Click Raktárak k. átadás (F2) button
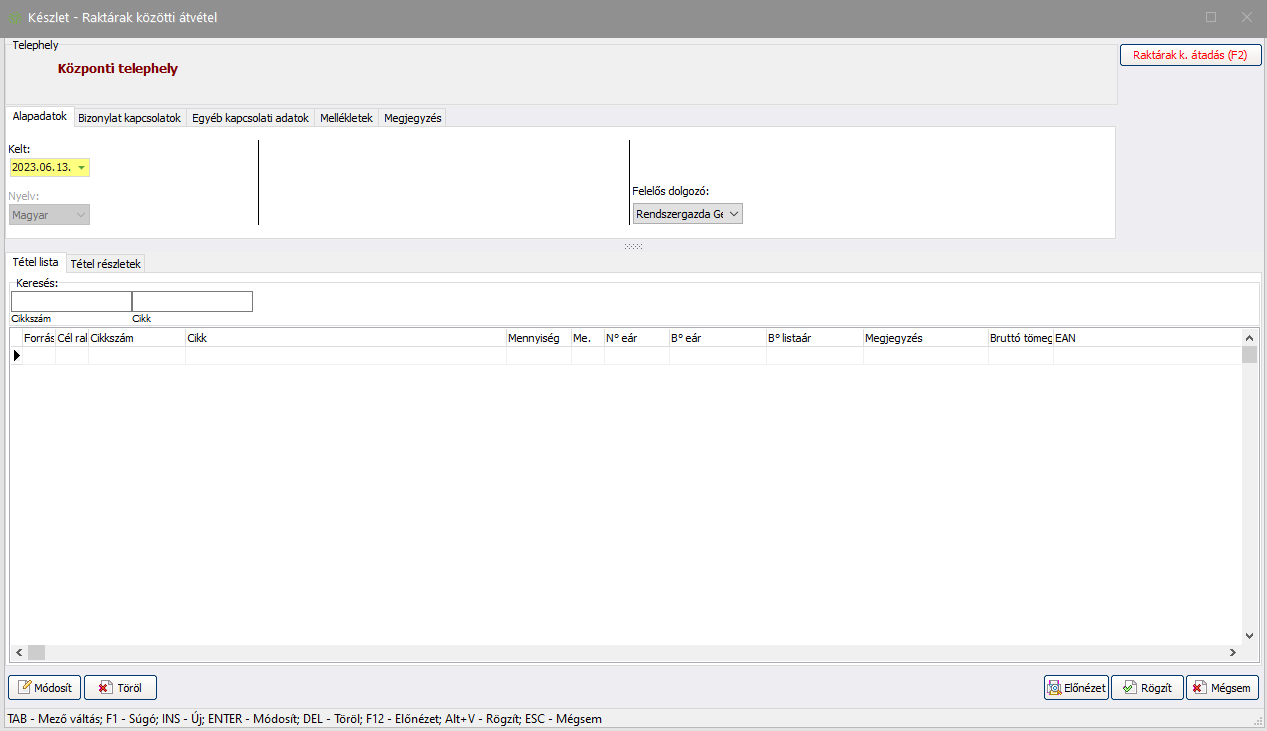 [x=1190, y=56]
